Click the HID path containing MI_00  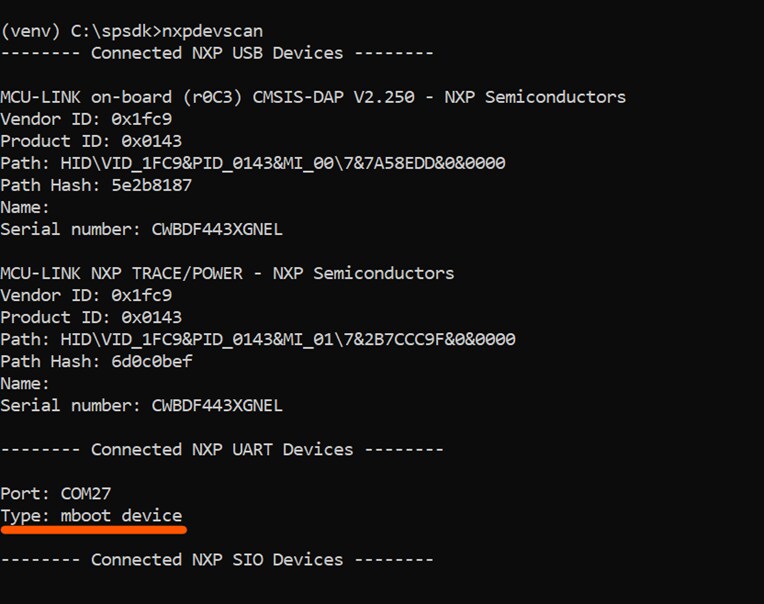tap(253, 163)
